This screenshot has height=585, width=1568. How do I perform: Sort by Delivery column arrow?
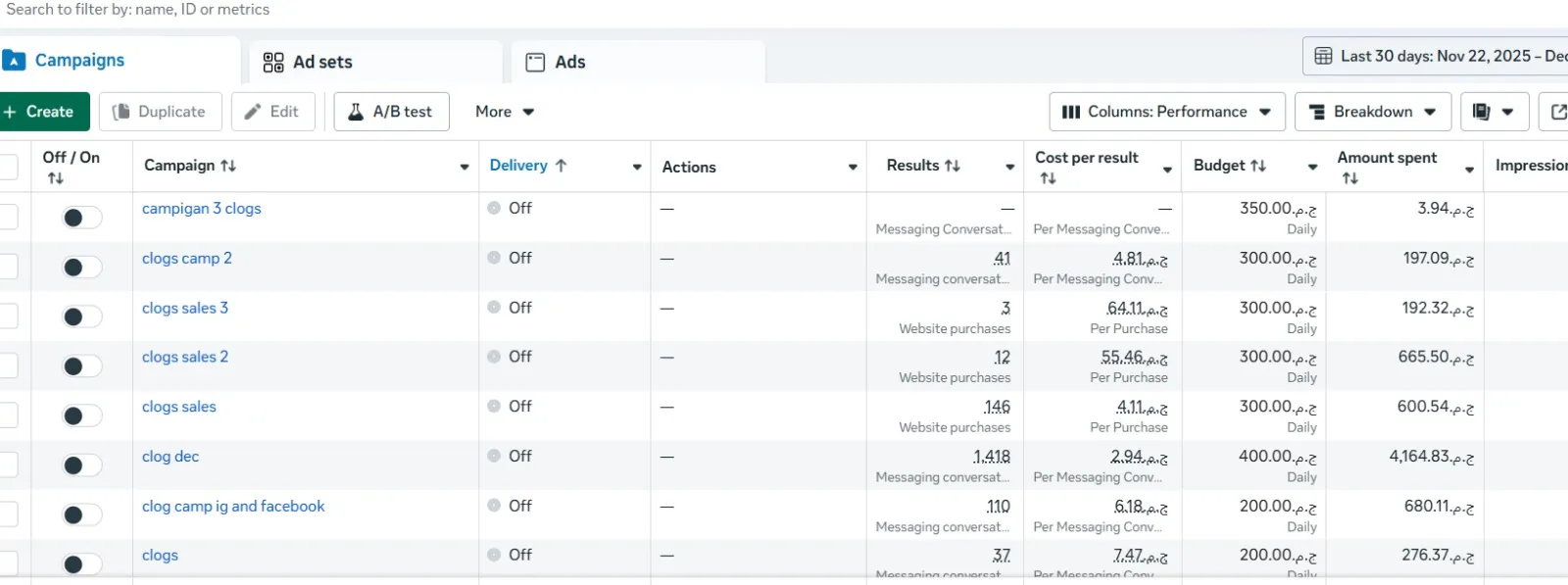click(561, 166)
